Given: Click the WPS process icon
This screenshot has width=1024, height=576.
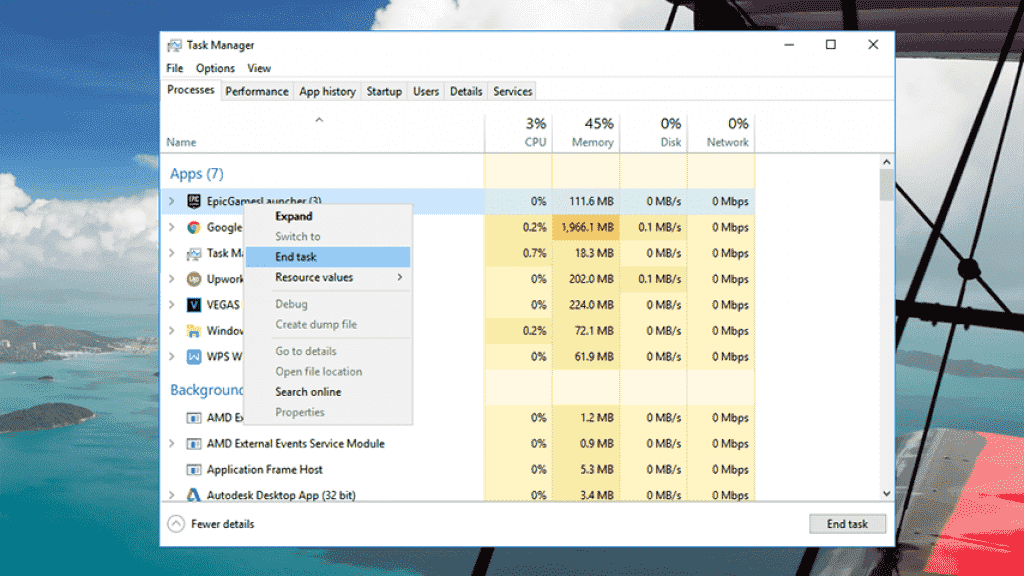Looking at the screenshot, I should coord(195,356).
